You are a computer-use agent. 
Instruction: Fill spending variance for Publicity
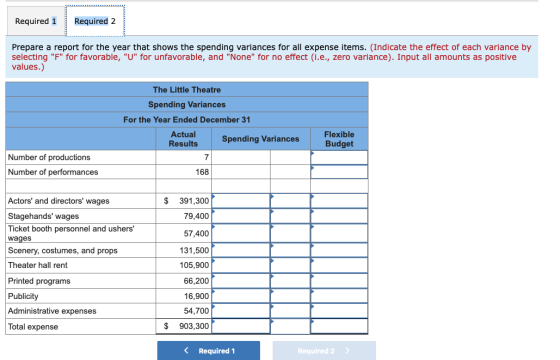pos(241,296)
